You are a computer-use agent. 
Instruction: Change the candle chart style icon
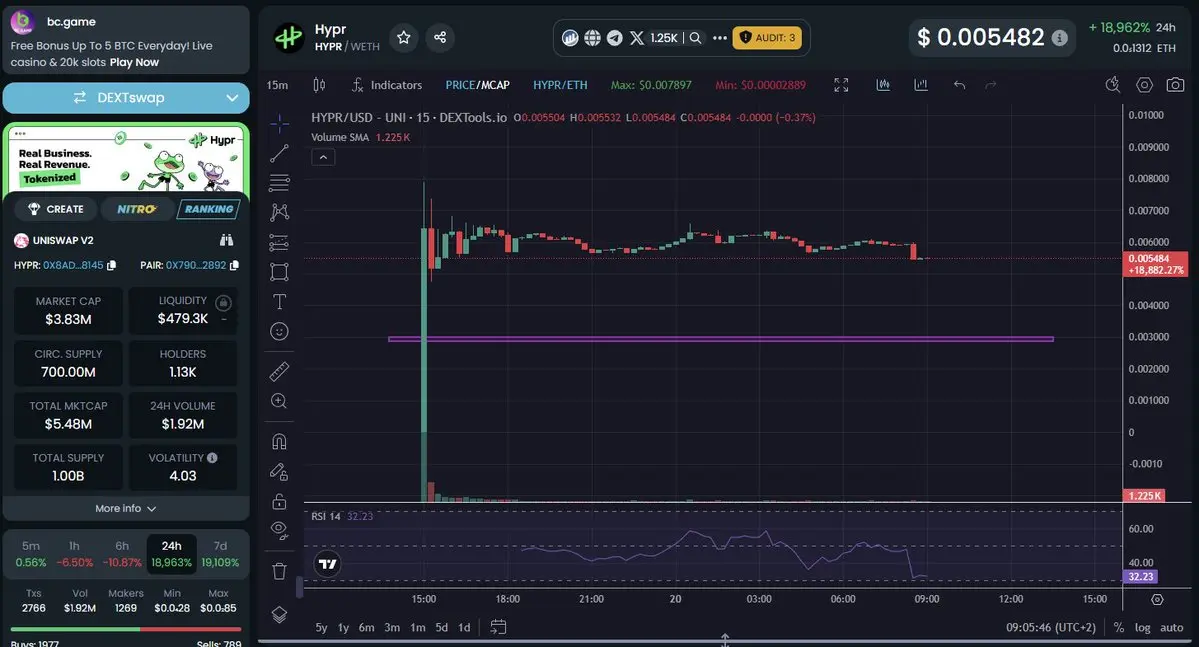pos(319,85)
